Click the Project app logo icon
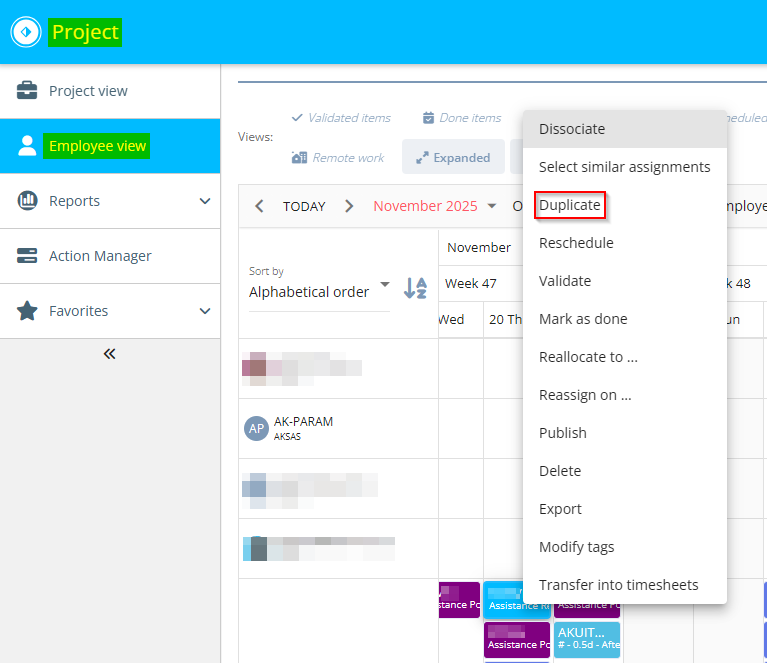 tap(25, 32)
